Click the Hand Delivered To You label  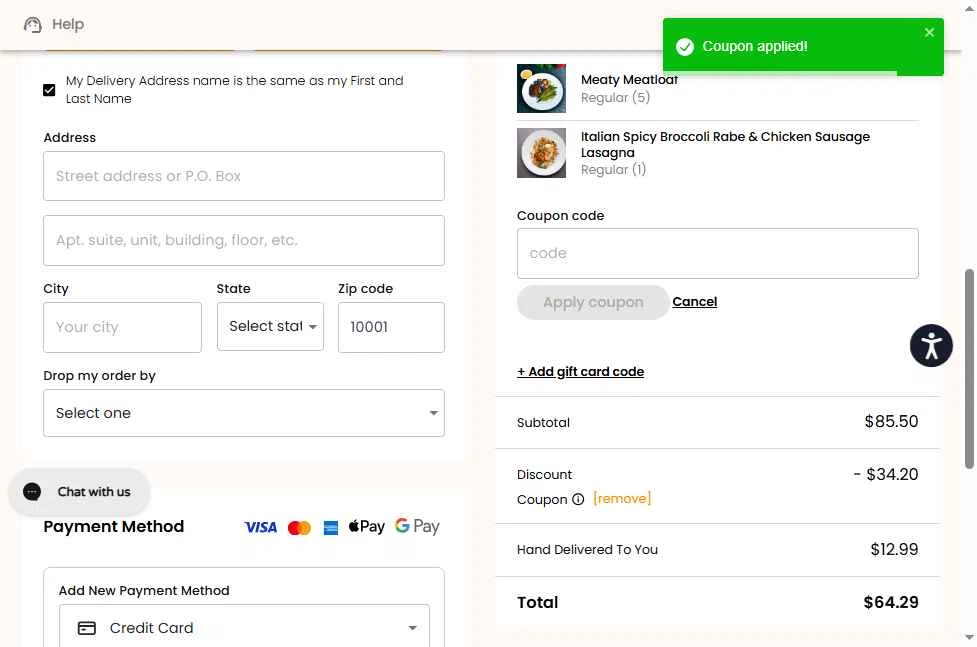pyautogui.click(x=587, y=550)
